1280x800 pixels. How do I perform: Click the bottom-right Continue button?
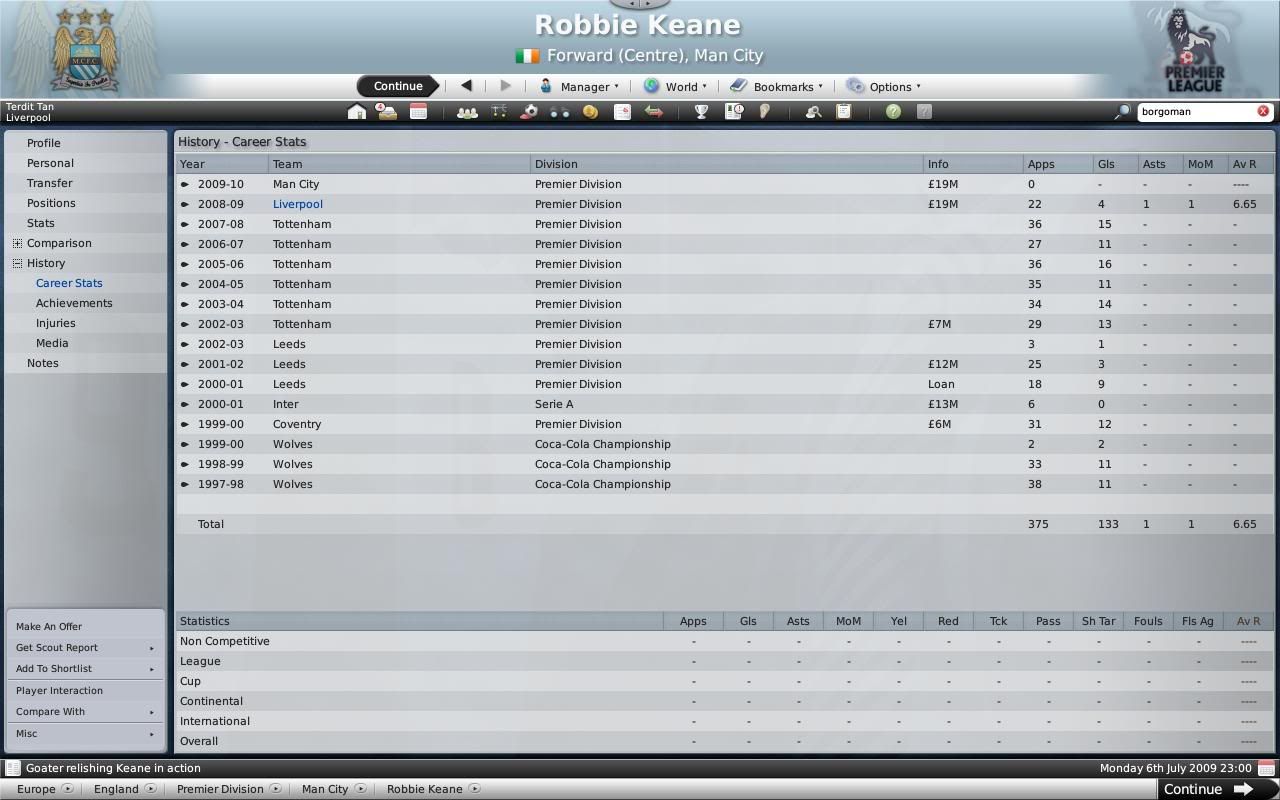(1217, 789)
